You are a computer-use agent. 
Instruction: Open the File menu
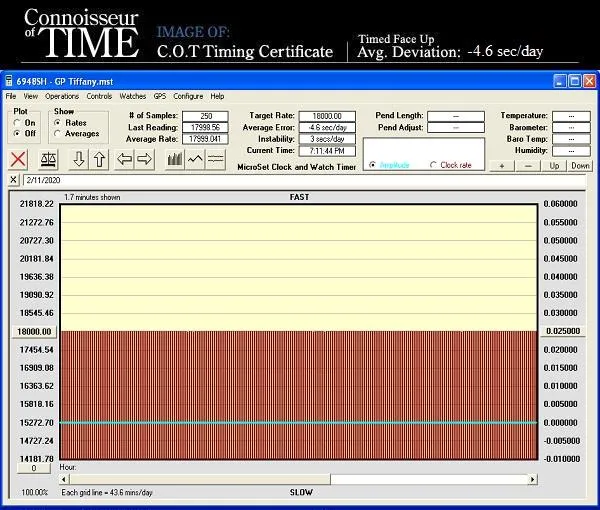[x=11, y=96]
